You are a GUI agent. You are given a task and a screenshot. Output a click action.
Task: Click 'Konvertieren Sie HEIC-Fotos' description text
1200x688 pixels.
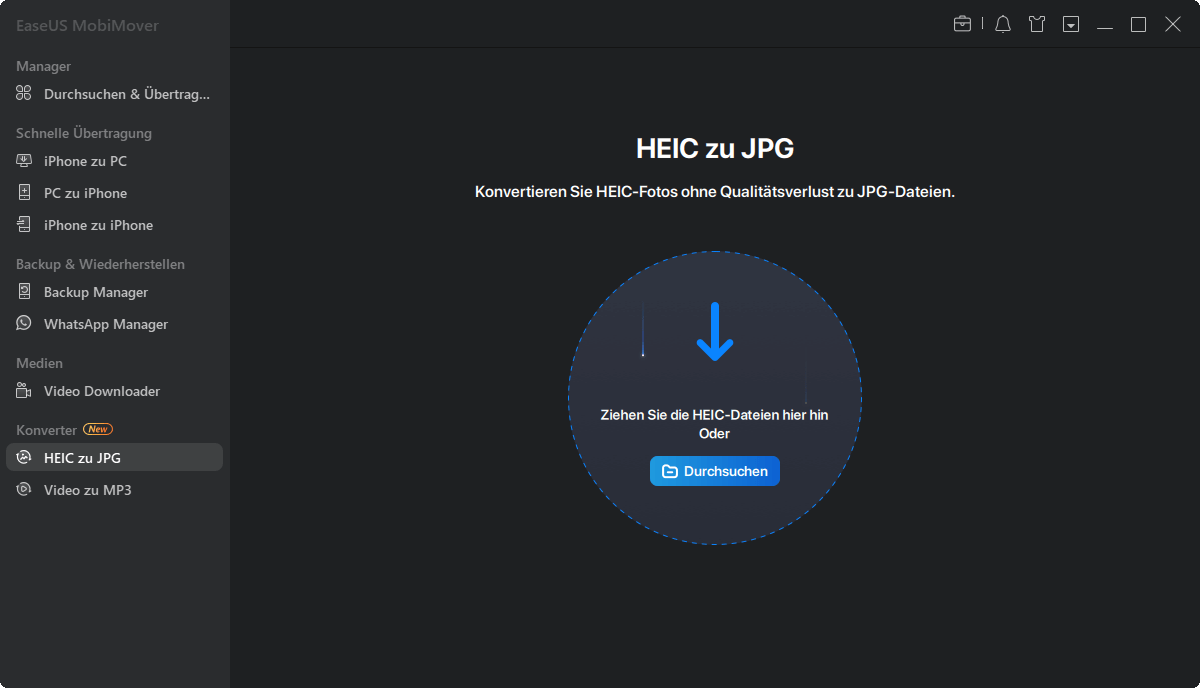point(715,191)
